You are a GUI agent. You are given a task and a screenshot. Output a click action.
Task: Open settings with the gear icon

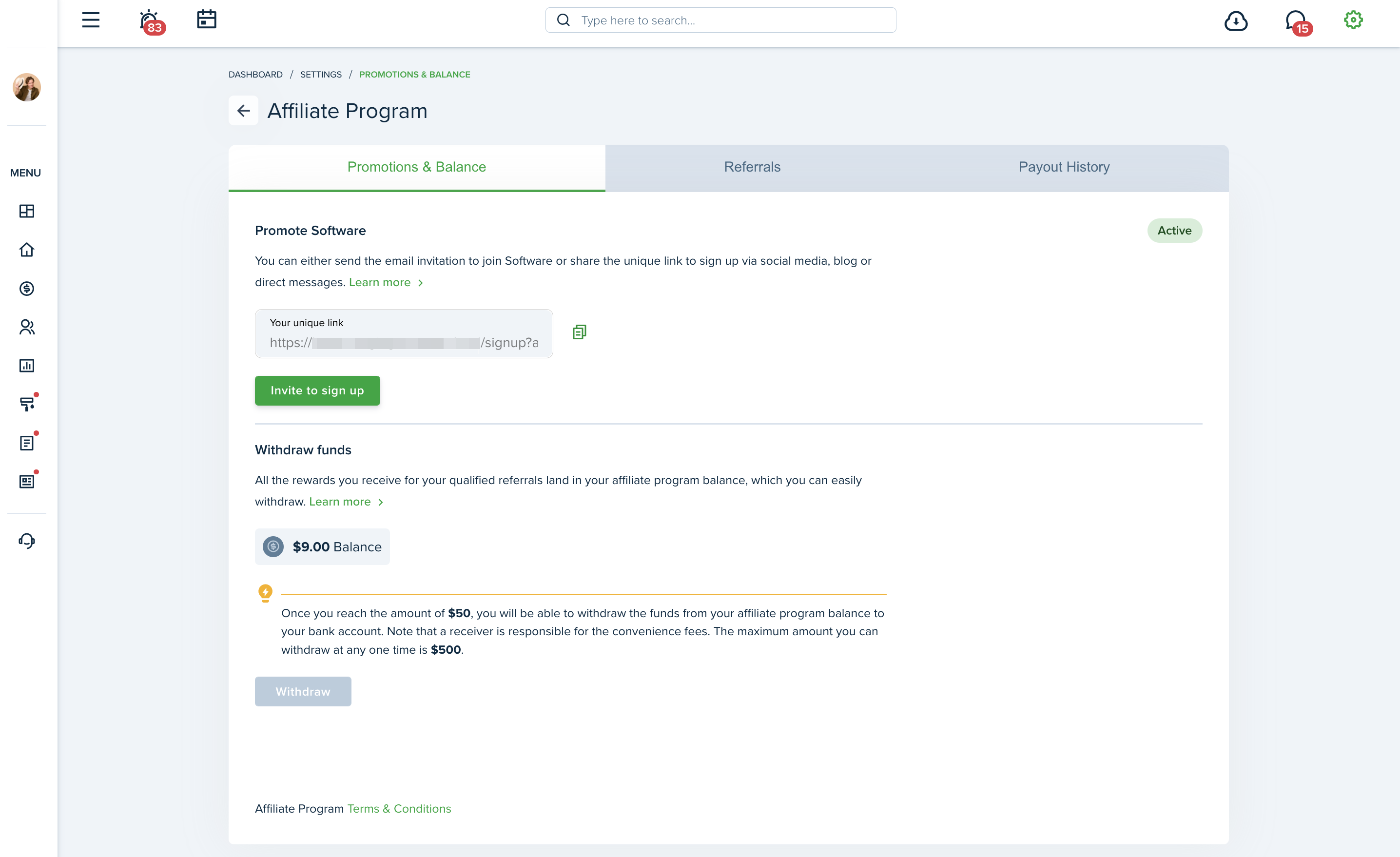(x=1353, y=19)
